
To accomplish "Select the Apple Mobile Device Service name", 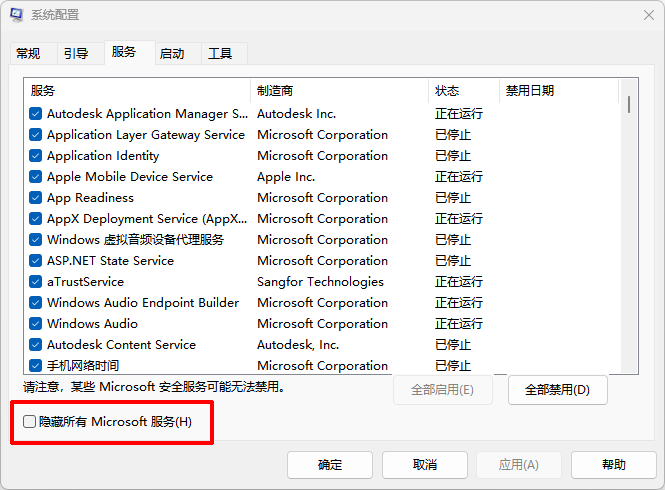I will [x=130, y=176].
